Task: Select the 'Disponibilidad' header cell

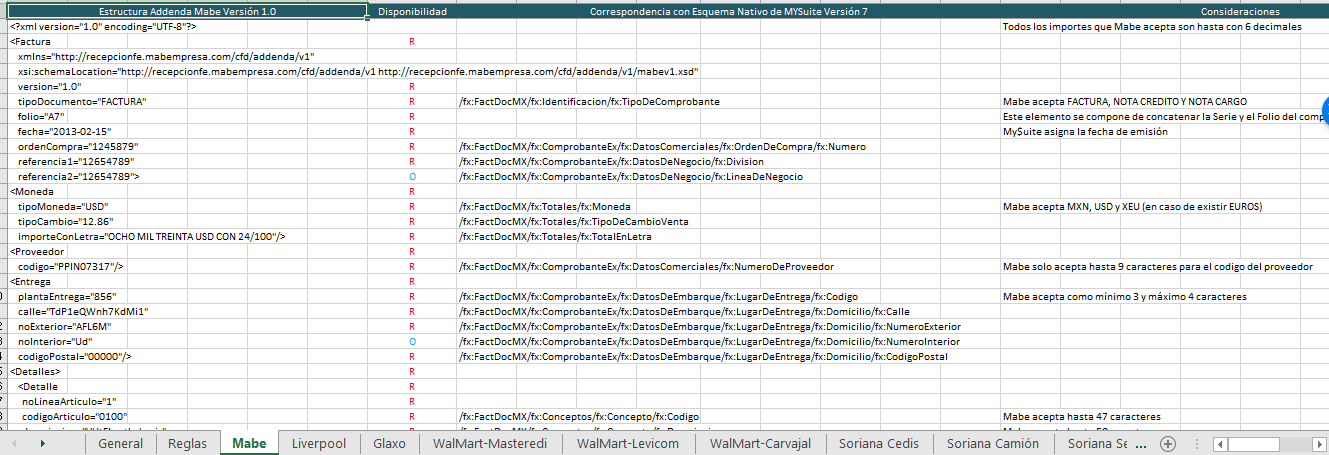Action: point(412,12)
